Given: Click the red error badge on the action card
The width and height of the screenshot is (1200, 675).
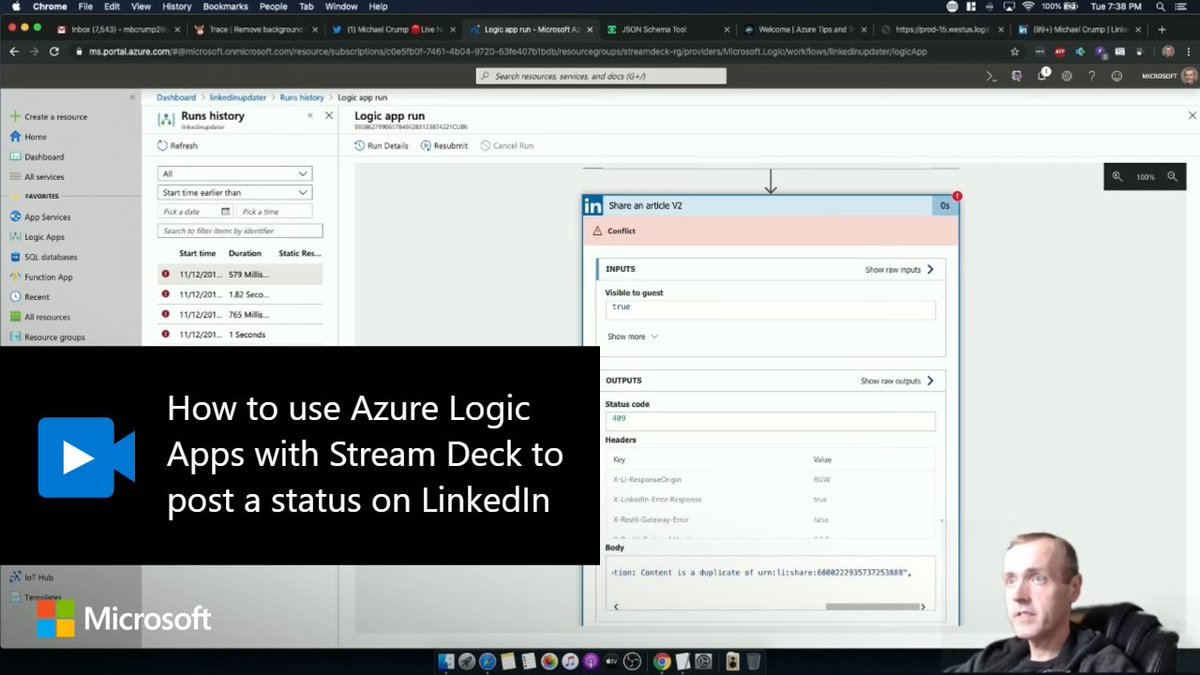Looking at the screenshot, I should 957,196.
